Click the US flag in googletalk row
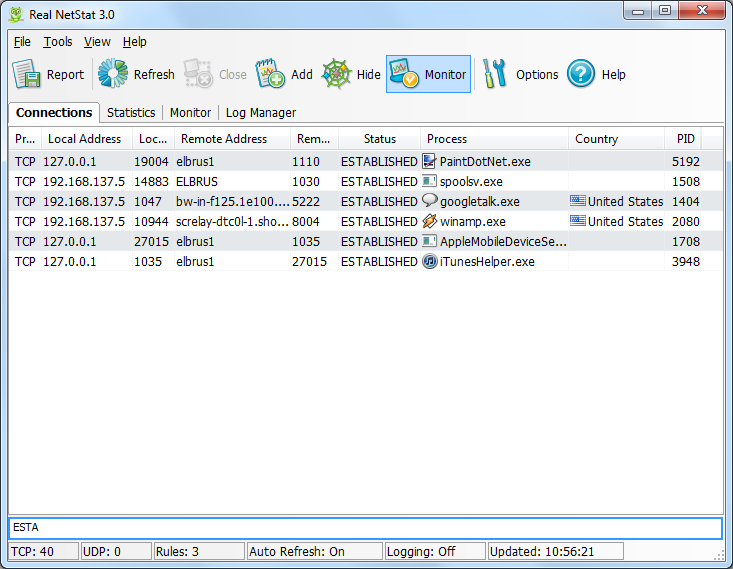 pos(578,201)
